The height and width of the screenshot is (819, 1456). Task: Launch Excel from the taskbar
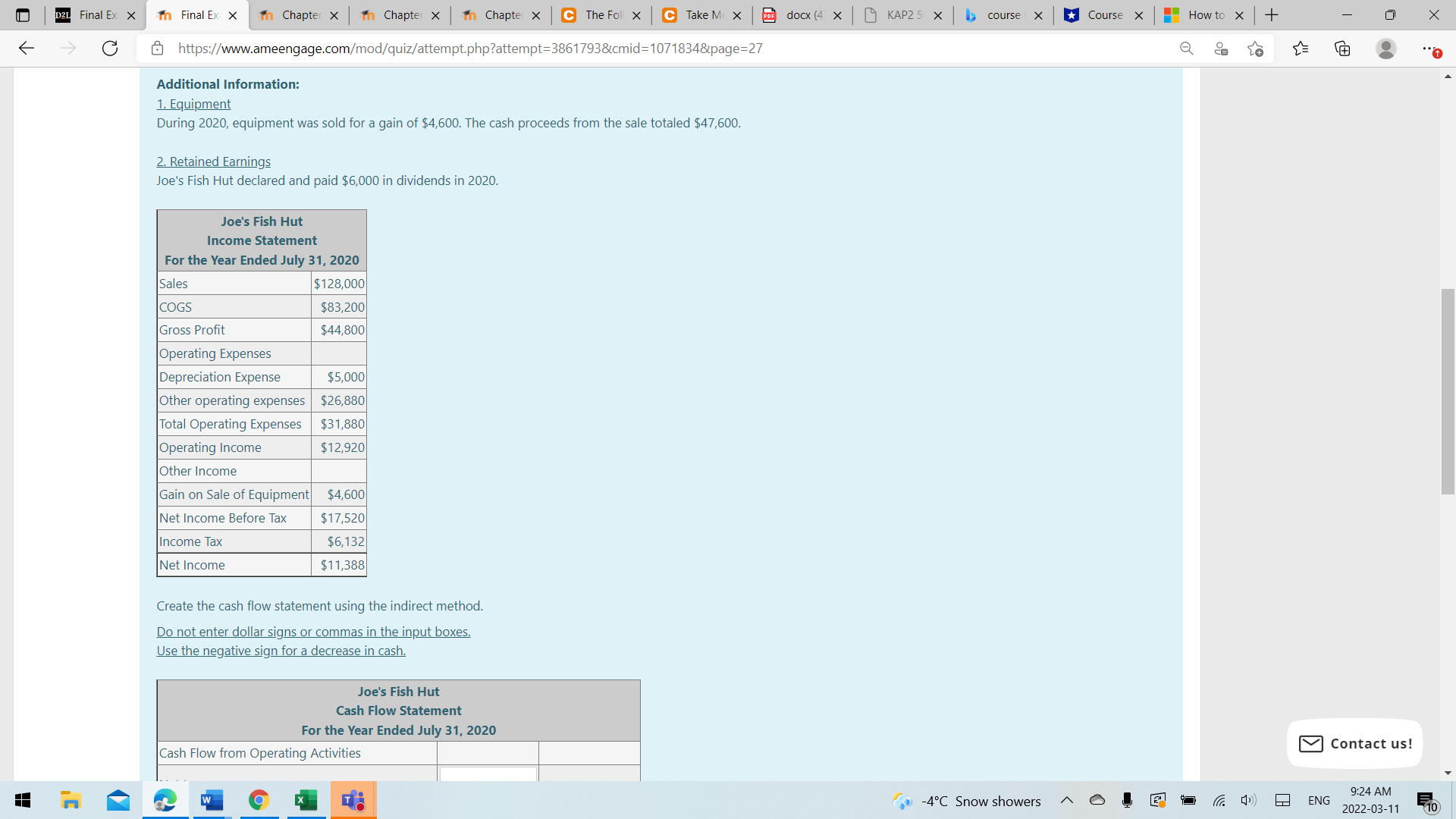pyautogui.click(x=306, y=800)
